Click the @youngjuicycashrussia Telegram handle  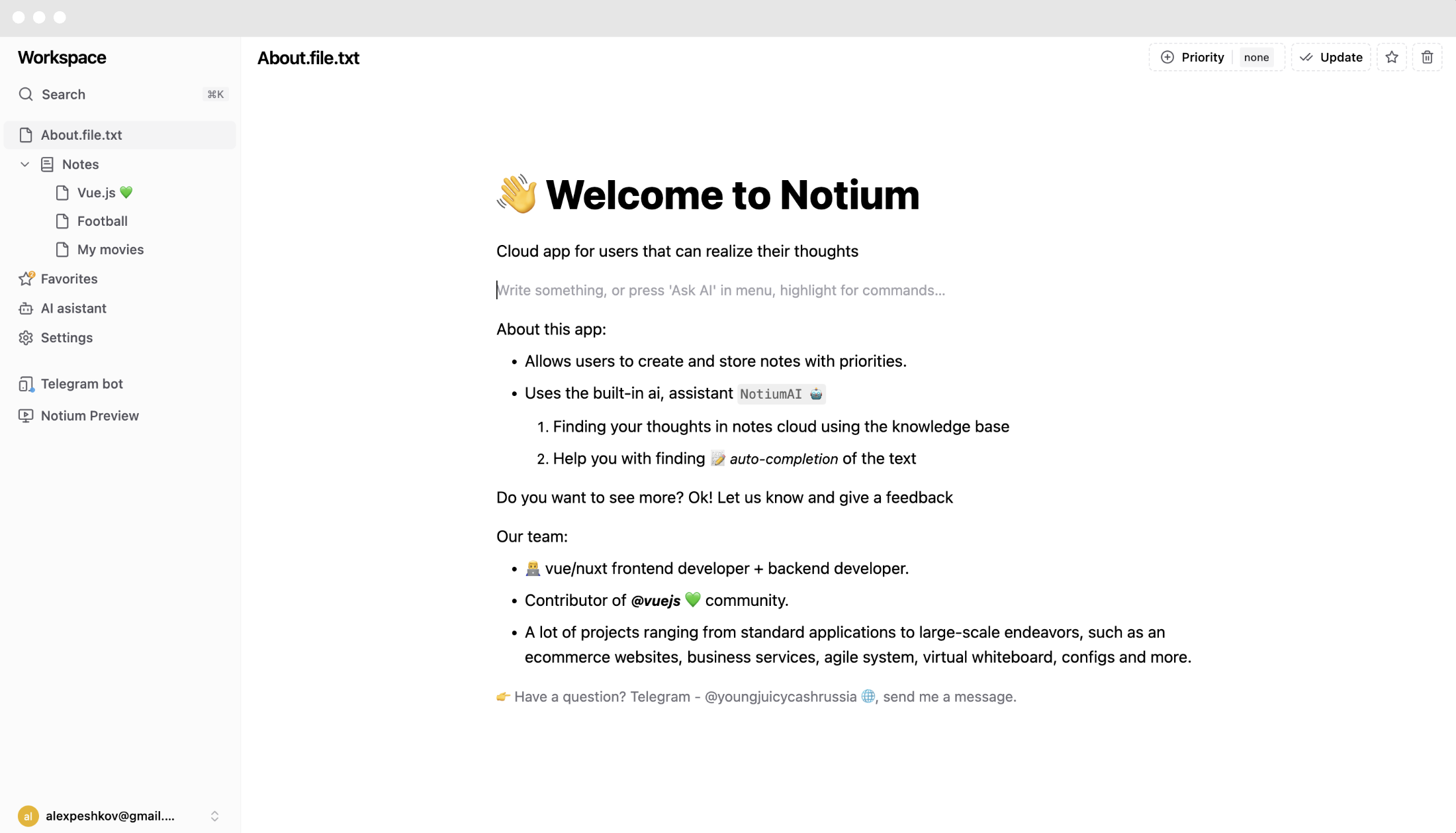(x=780, y=697)
